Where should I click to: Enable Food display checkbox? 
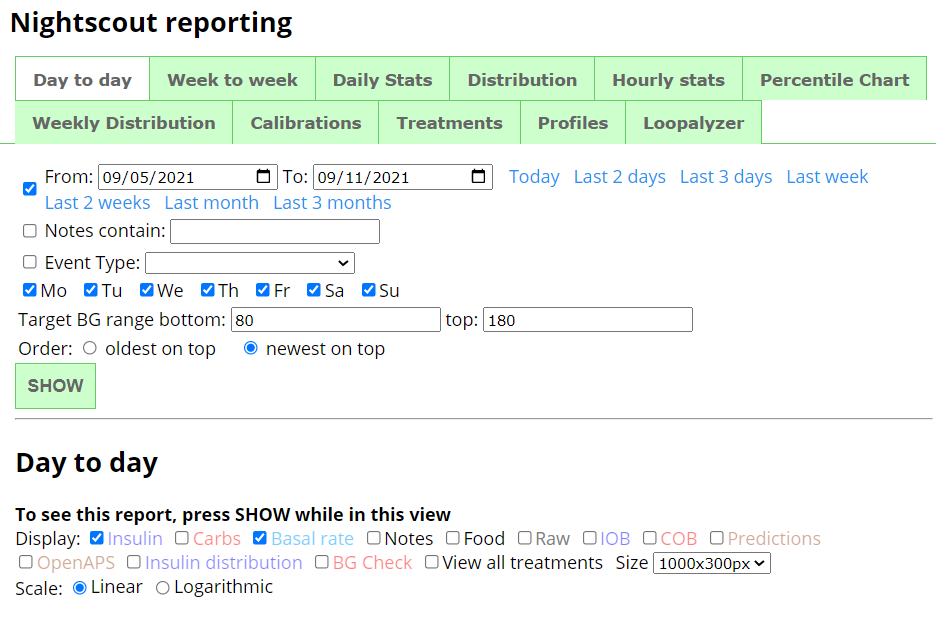tap(453, 538)
